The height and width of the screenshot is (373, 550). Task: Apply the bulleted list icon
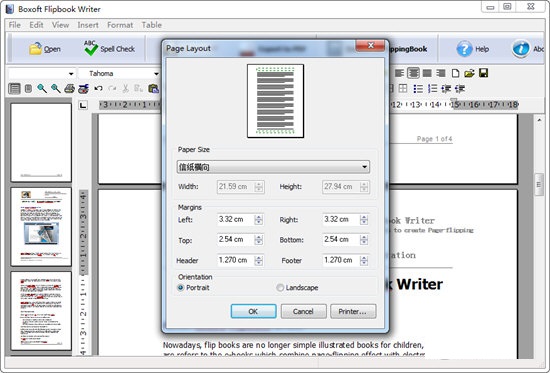418,88
